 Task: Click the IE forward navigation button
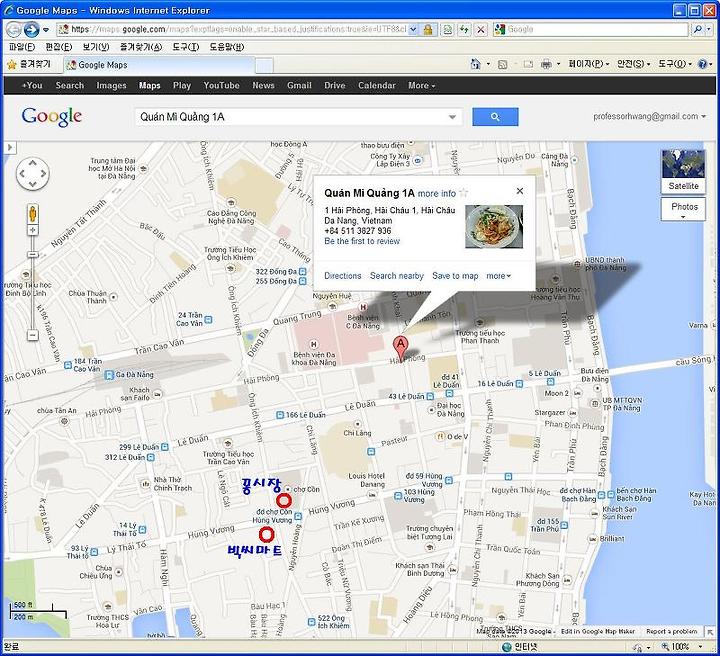[x=31, y=29]
